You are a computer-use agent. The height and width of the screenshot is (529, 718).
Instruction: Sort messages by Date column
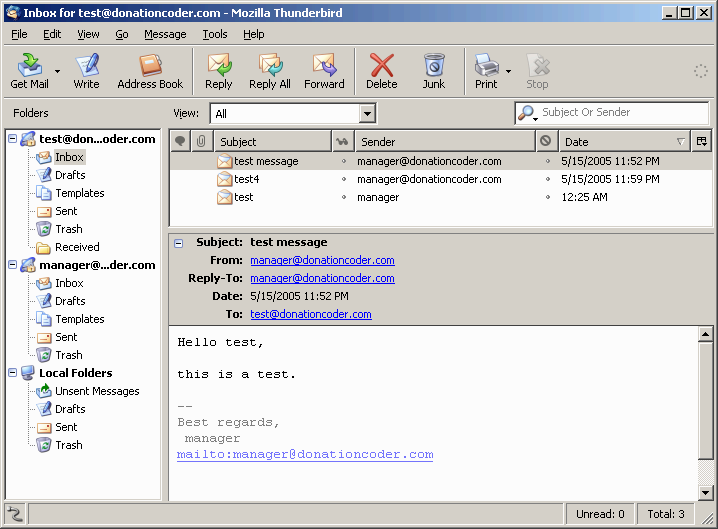coord(625,141)
